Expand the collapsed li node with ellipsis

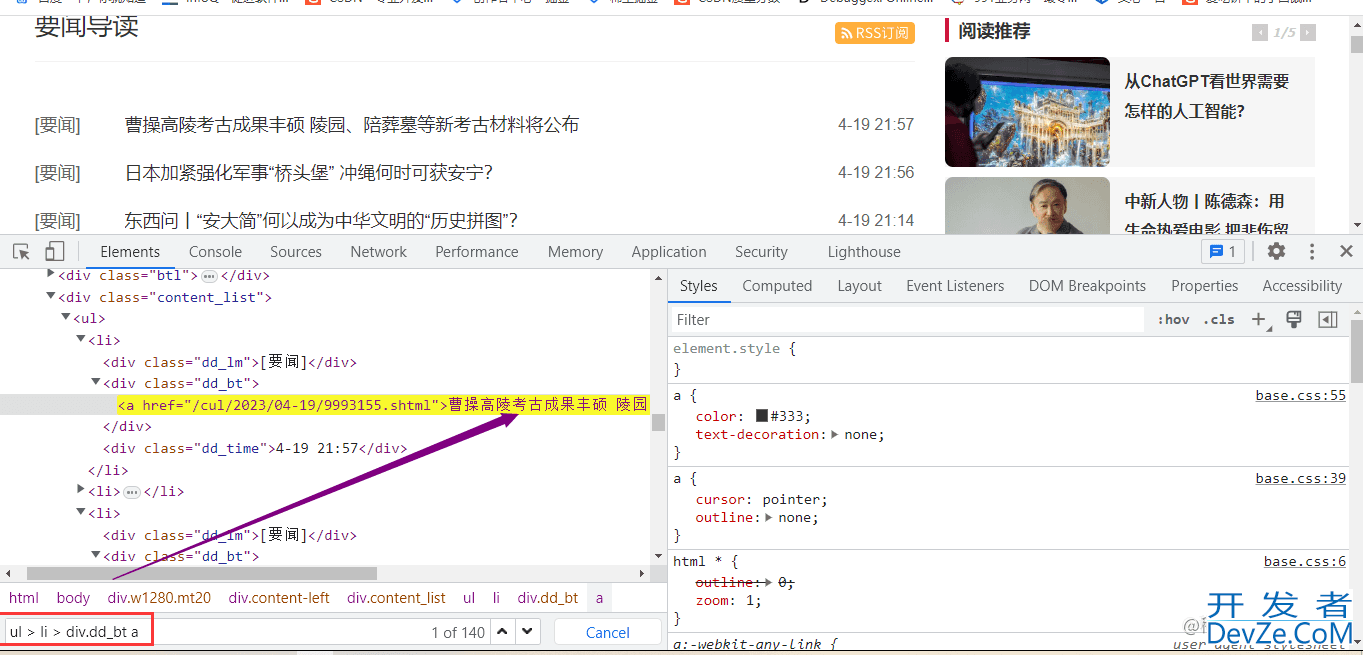(x=81, y=491)
